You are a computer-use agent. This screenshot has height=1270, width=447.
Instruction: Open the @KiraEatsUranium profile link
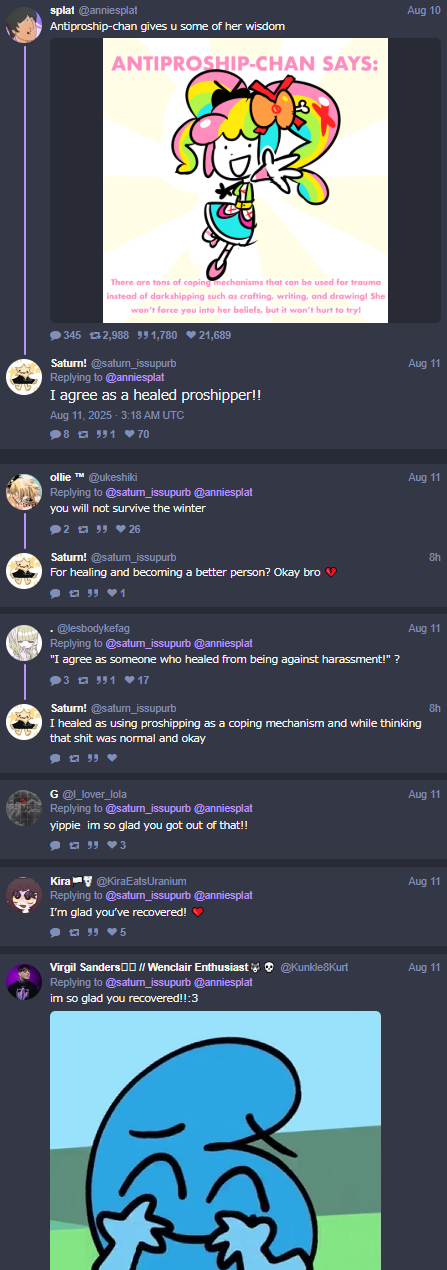[x=141, y=881]
